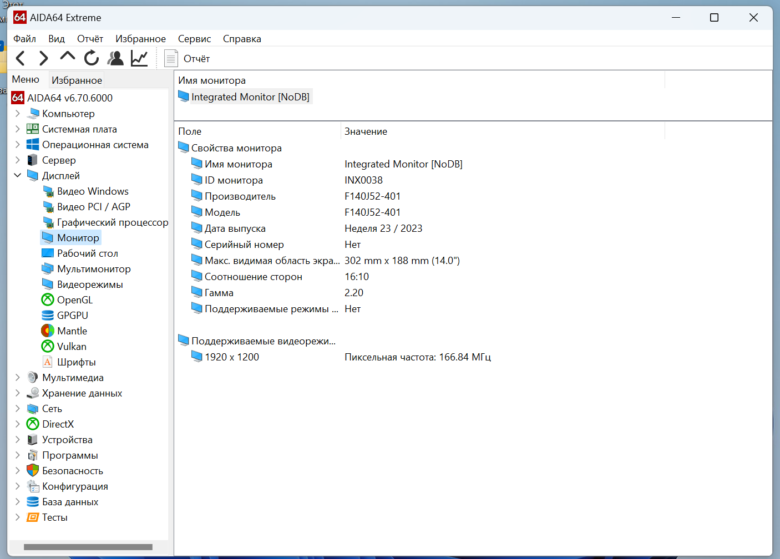
Task: Expand the DirectX tree node
Action: tap(17, 424)
